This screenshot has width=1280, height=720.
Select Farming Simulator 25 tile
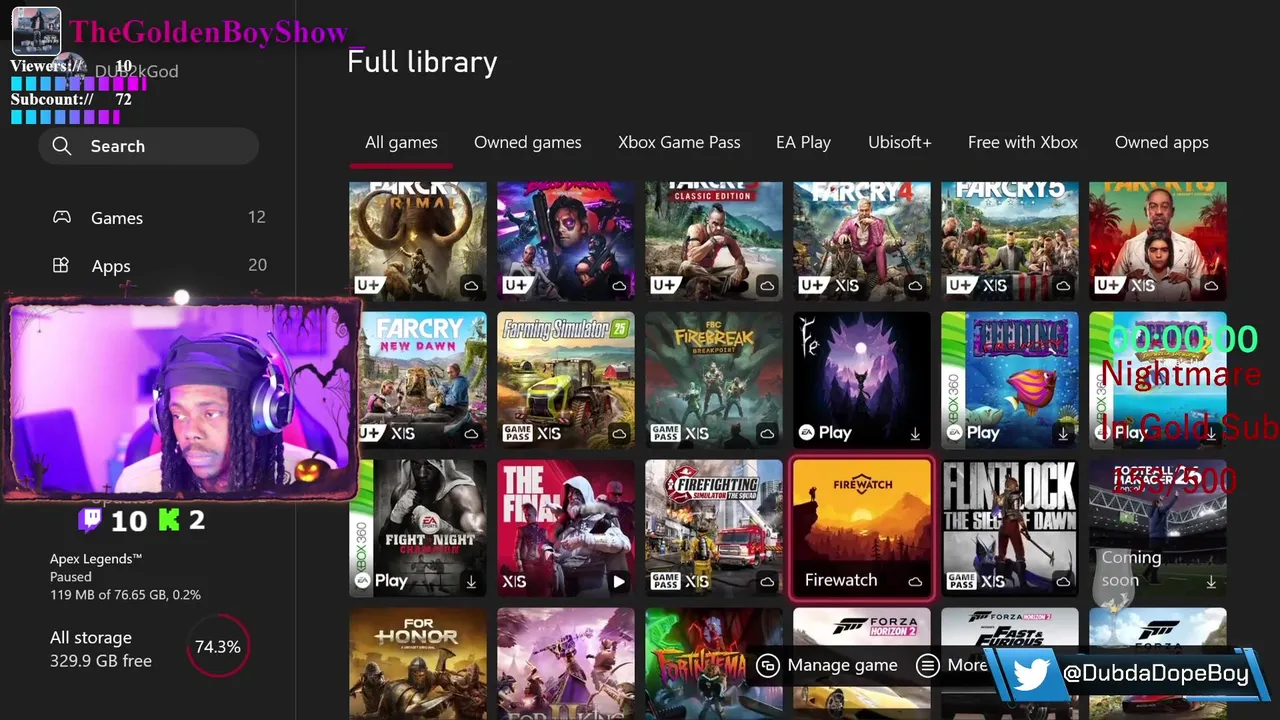566,380
